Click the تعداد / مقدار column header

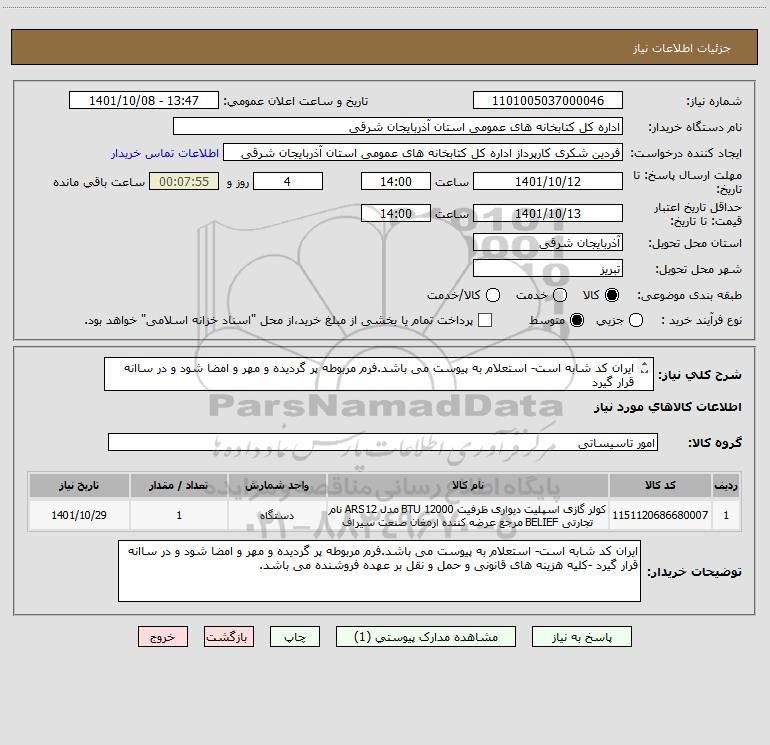tap(179, 485)
